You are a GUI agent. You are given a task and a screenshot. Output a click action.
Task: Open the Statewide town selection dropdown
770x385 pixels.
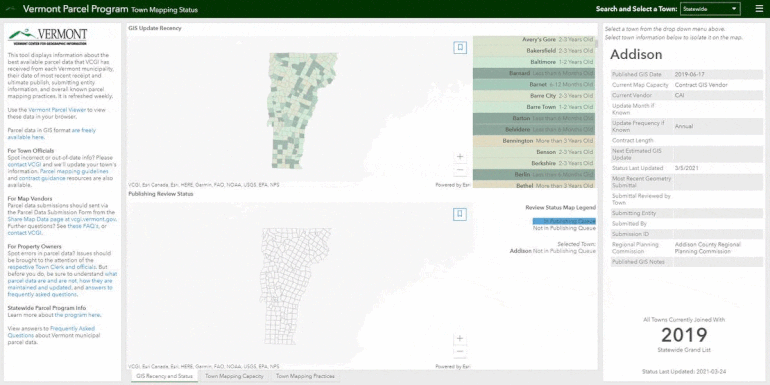[x=710, y=9]
